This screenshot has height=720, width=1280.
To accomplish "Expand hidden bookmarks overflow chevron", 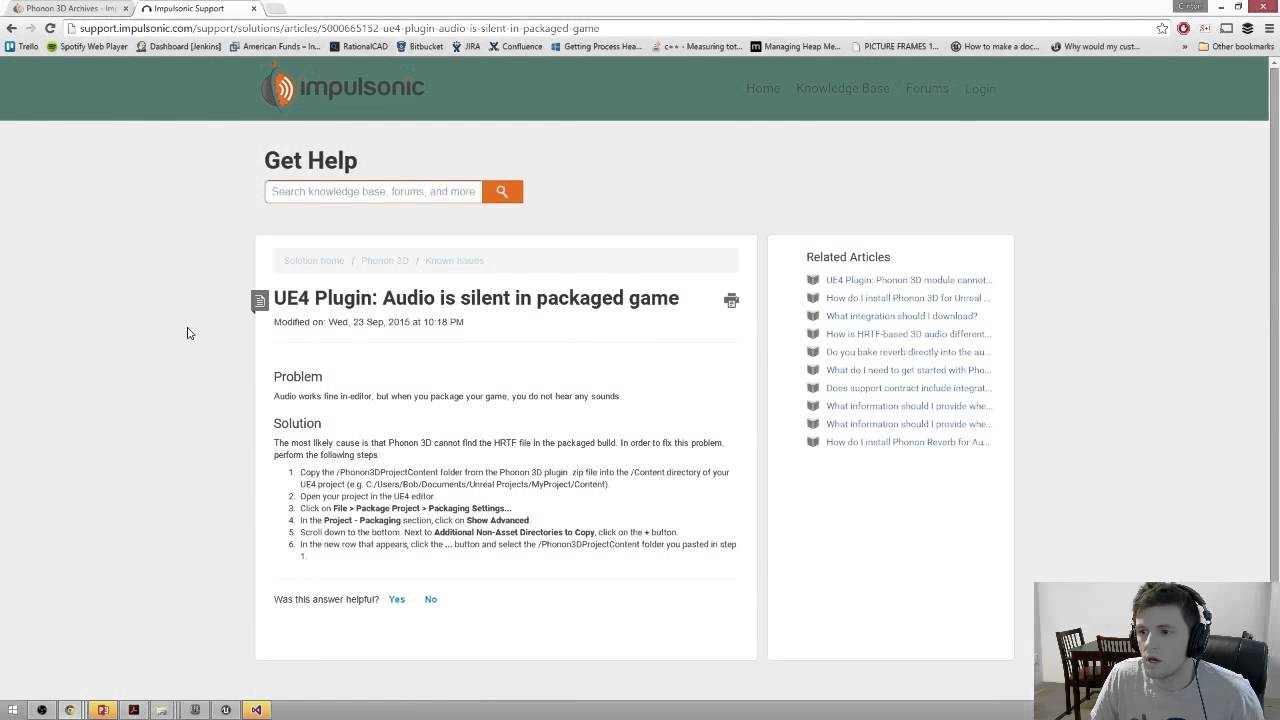I will [x=1185, y=46].
